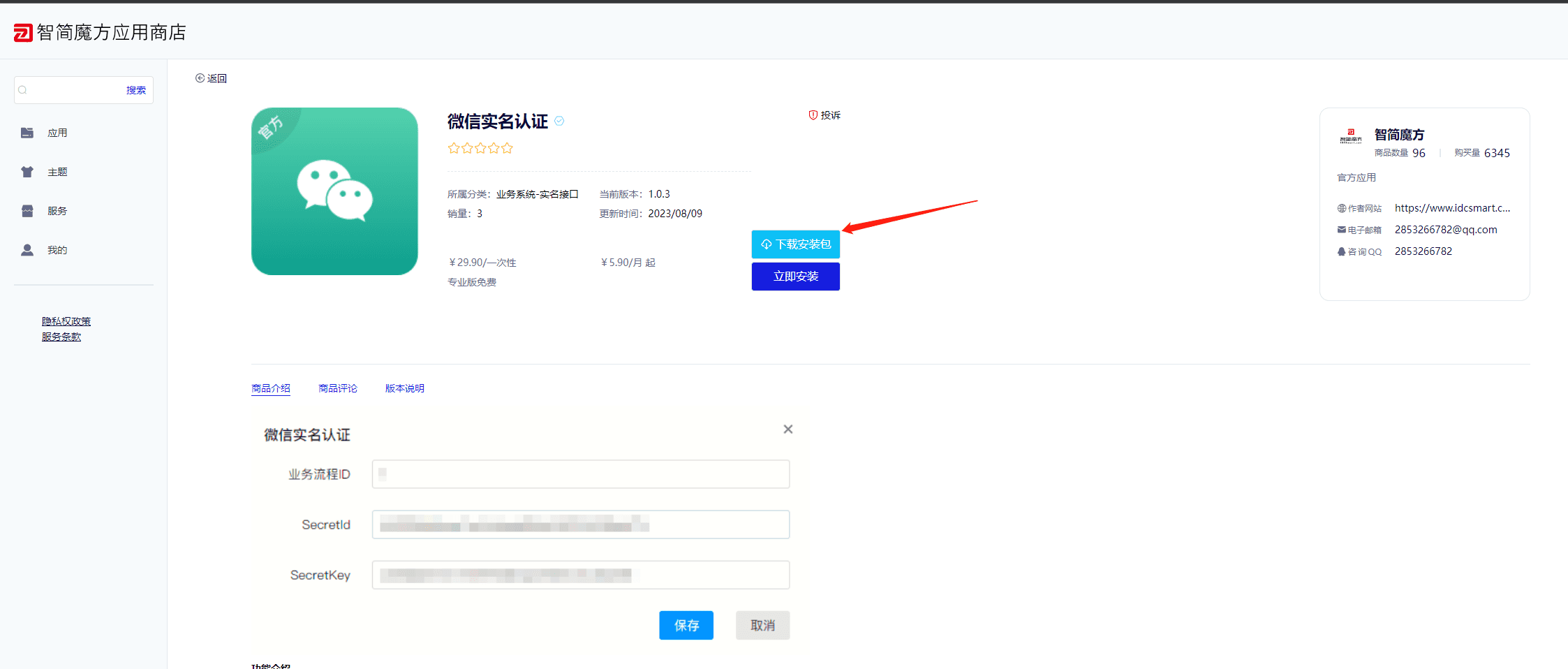Click the 官方应用 label in vendor card
The image size is (1568, 669).
click(1356, 177)
